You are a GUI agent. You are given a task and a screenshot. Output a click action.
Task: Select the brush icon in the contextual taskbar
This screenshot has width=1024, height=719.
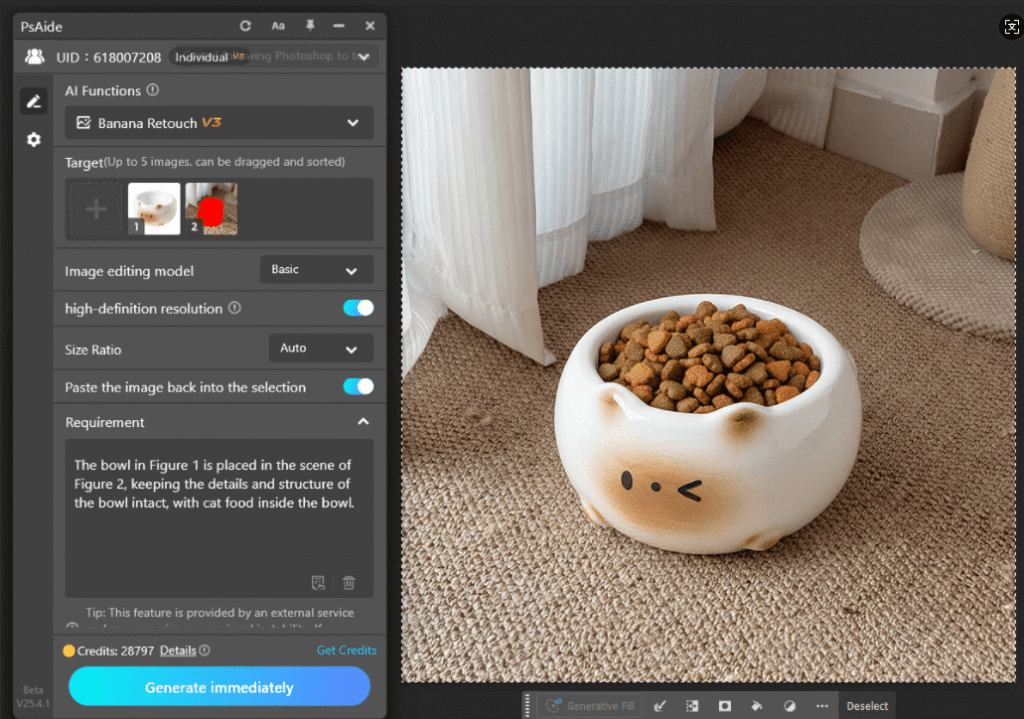660,705
